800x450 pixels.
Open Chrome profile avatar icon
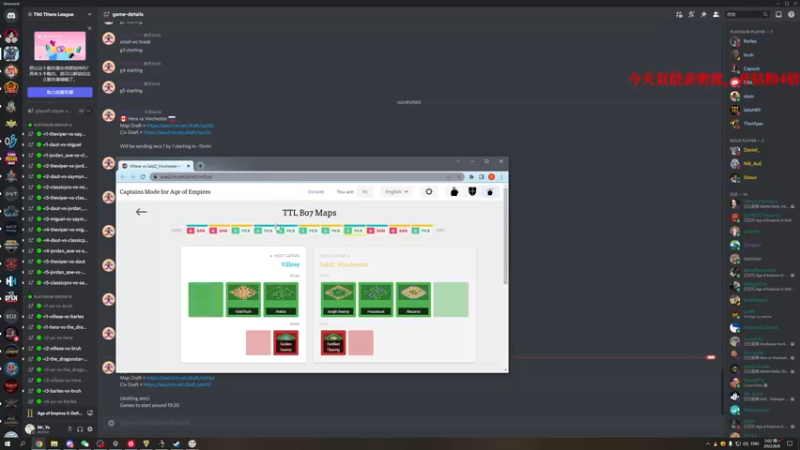[491, 177]
